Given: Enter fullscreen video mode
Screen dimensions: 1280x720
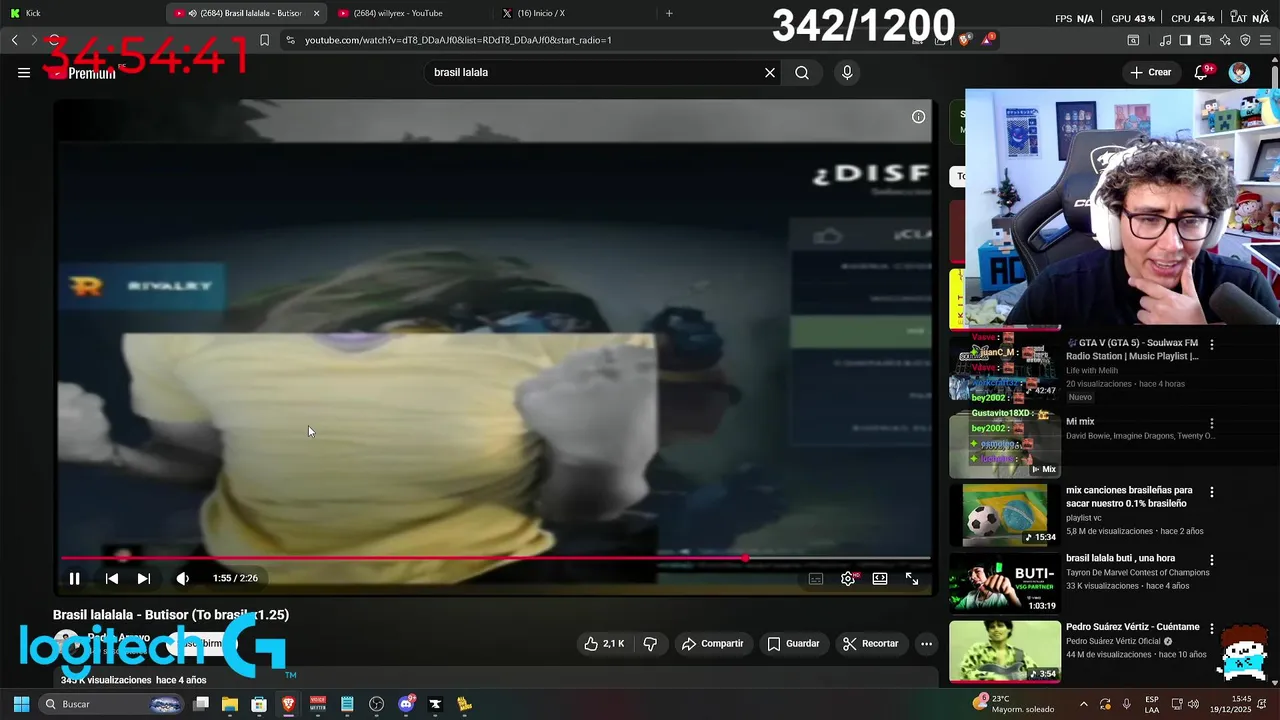Looking at the screenshot, I should pos(912,578).
